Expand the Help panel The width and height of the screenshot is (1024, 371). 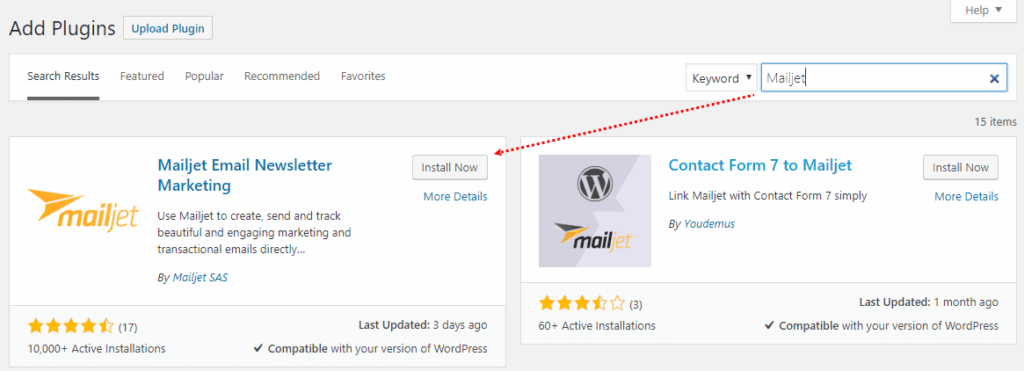click(984, 10)
